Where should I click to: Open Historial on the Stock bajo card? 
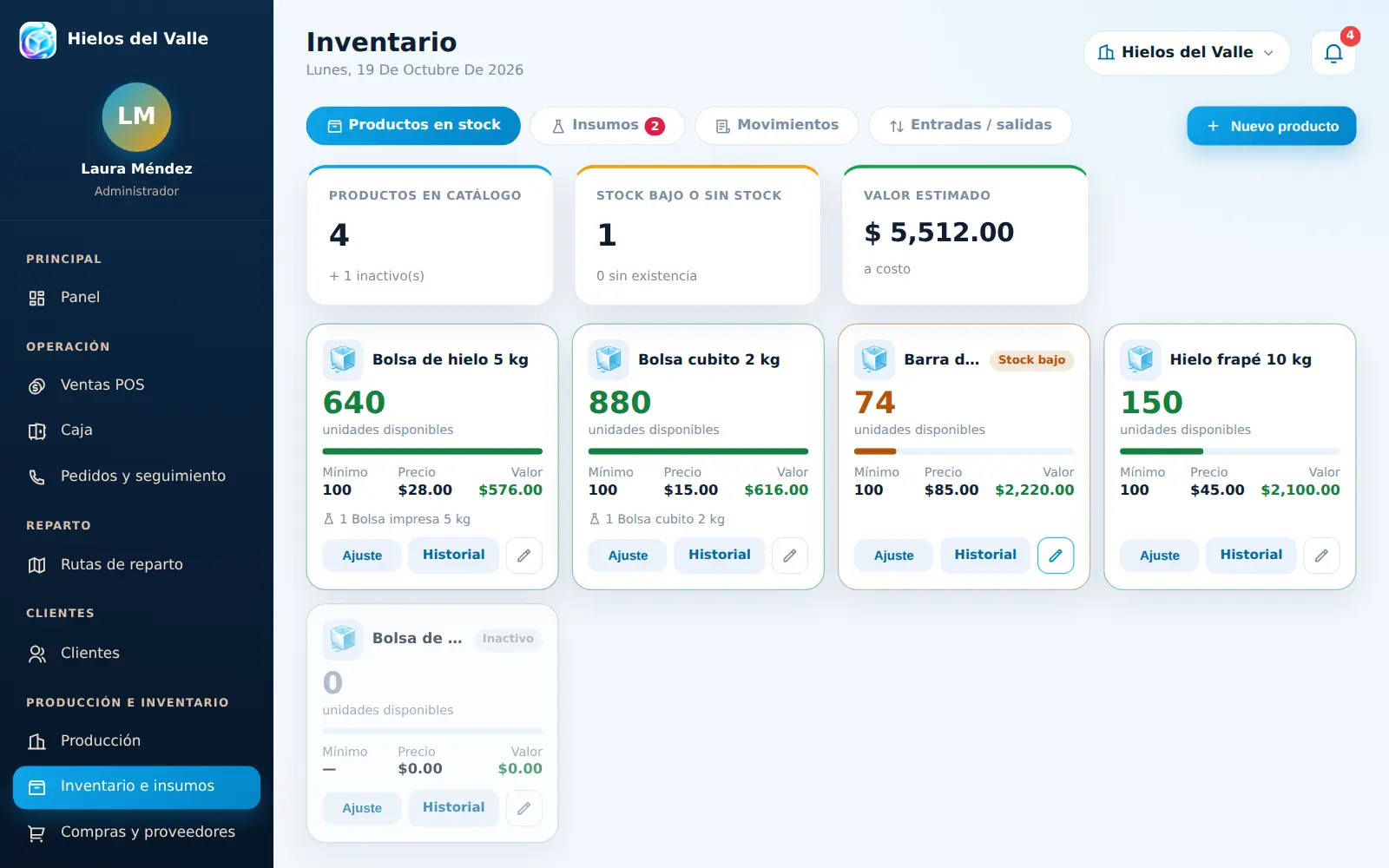(x=985, y=555)
